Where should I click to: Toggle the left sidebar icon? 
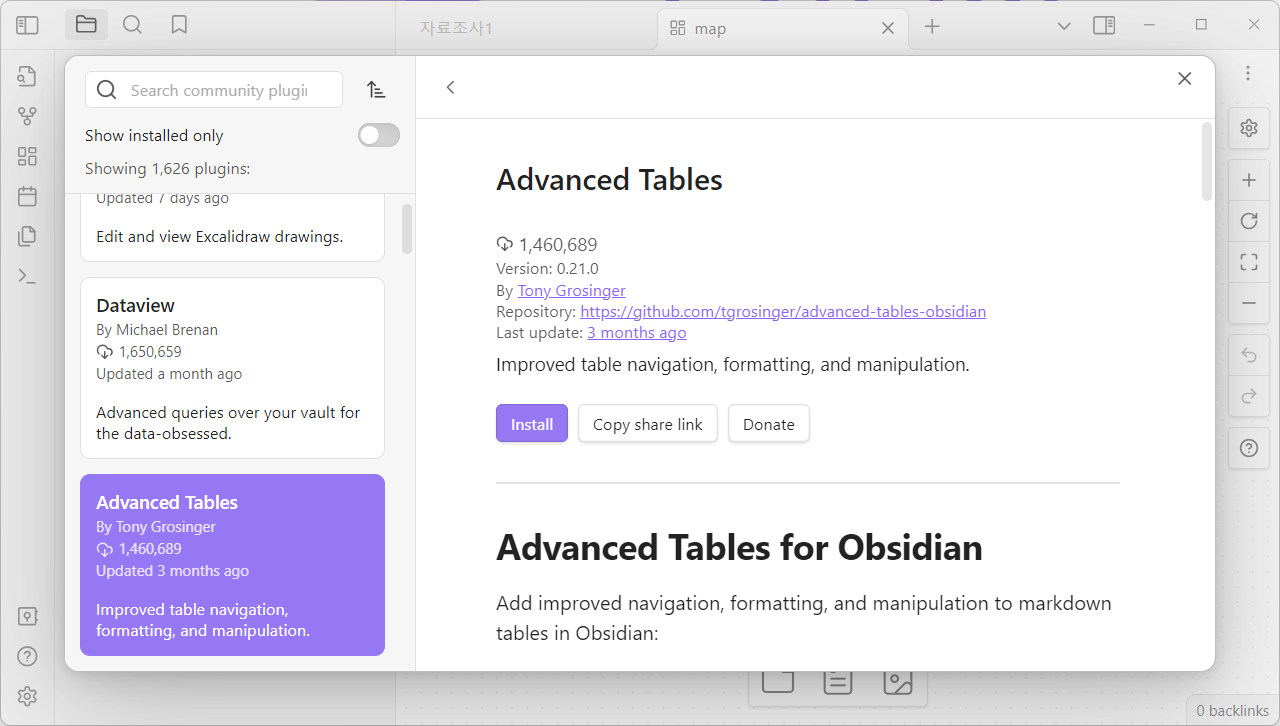coord(27,25)
